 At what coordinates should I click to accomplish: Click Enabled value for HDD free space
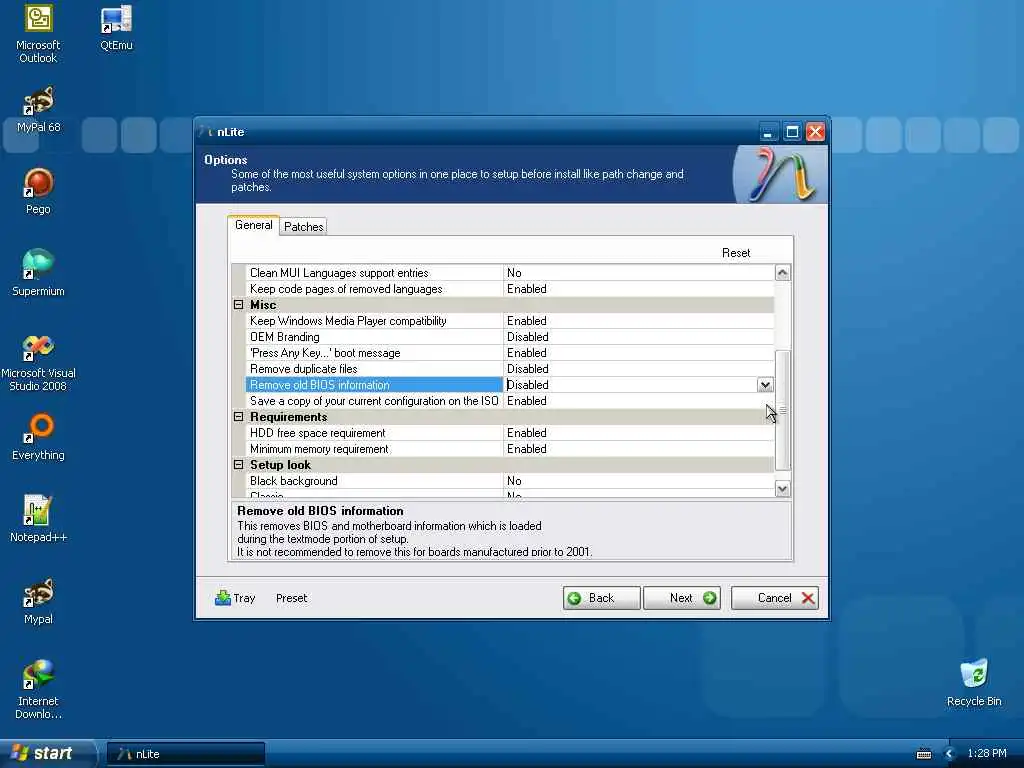526,433
